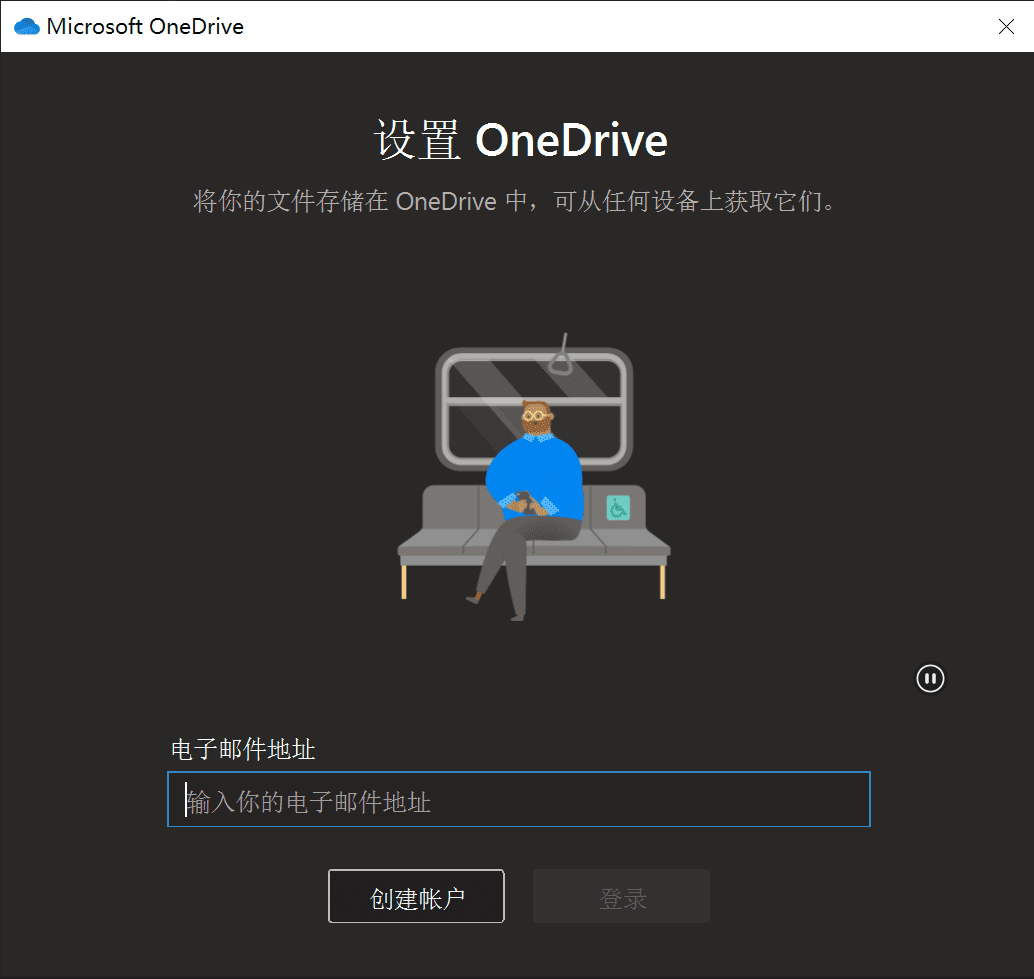Click the bench's right yellow leg
1034x979 pixels.
click(x=662, y=580)
